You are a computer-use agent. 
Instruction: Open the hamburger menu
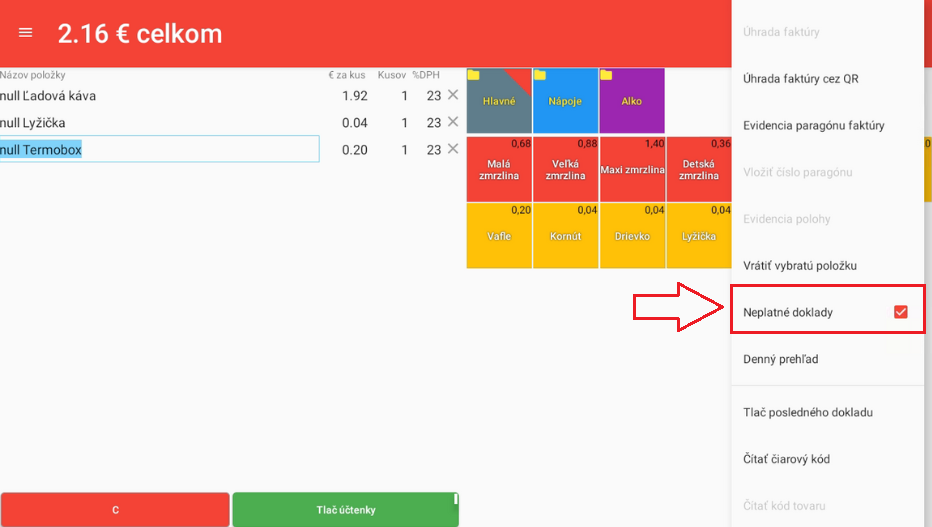click(x=26, y=32)
